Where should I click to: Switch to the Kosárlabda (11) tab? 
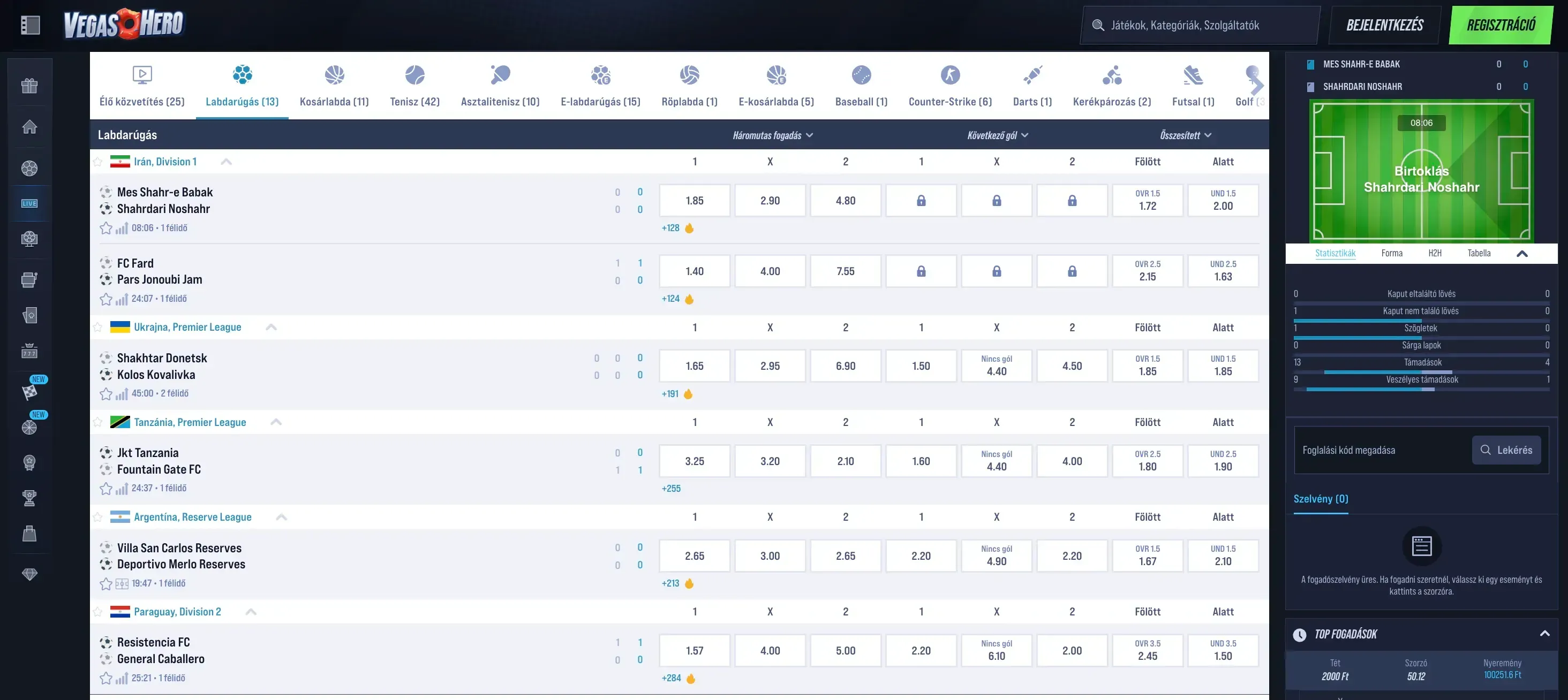click(x=334, y=85)
